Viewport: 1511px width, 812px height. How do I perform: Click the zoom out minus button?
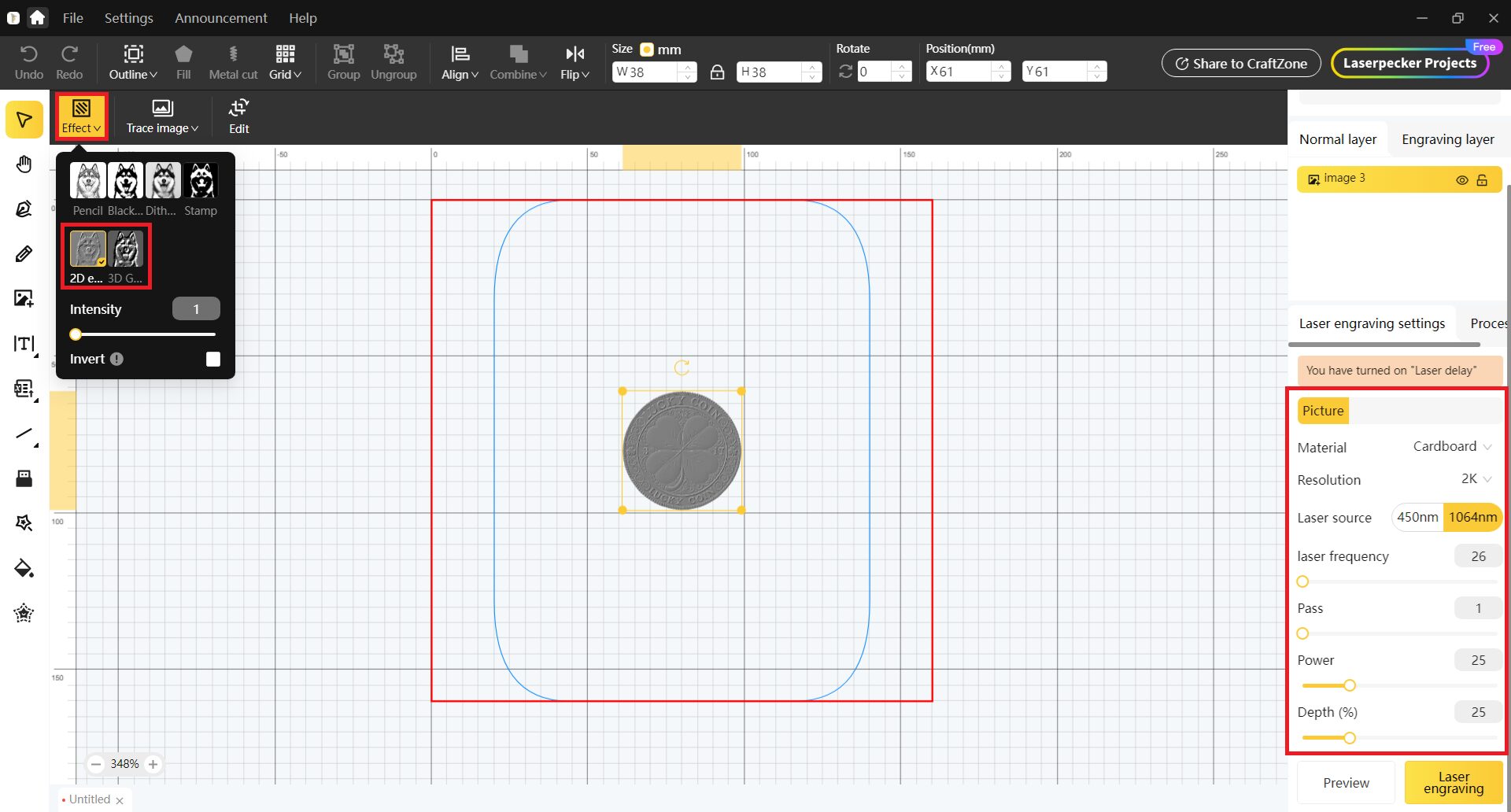tap(96, 764)
